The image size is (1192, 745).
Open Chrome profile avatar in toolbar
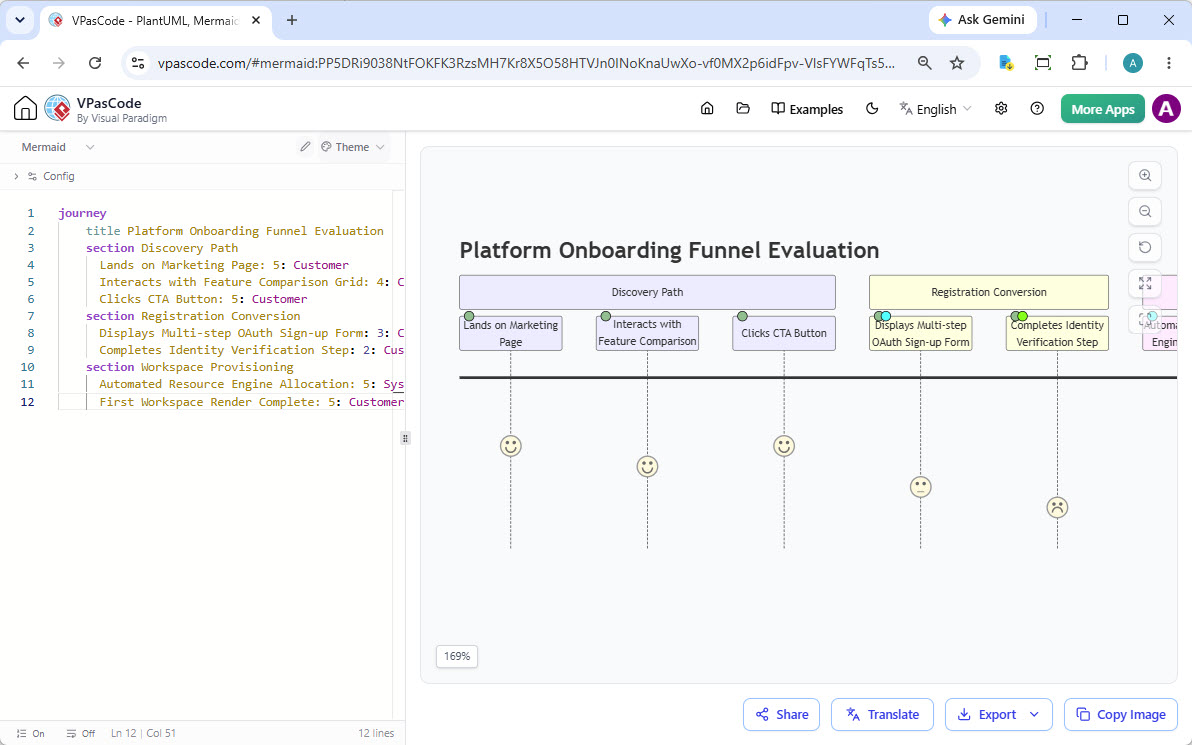coord(1133,63)
